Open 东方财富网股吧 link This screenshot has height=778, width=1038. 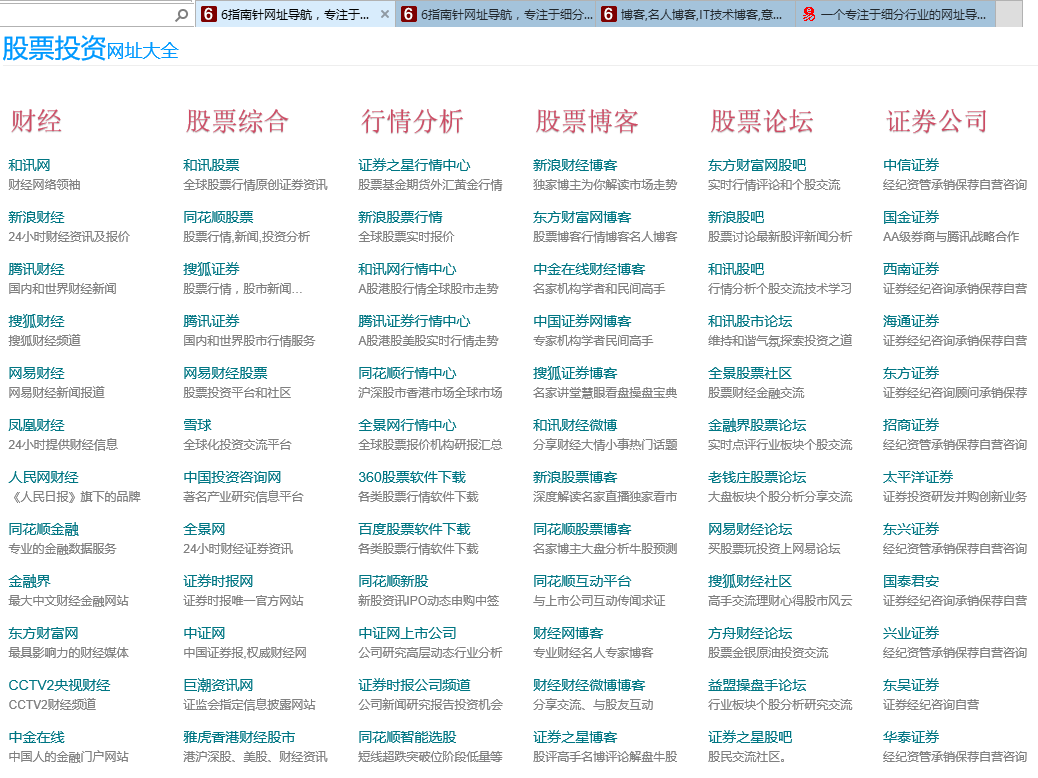pyautogui.click(x=757, y=165)
